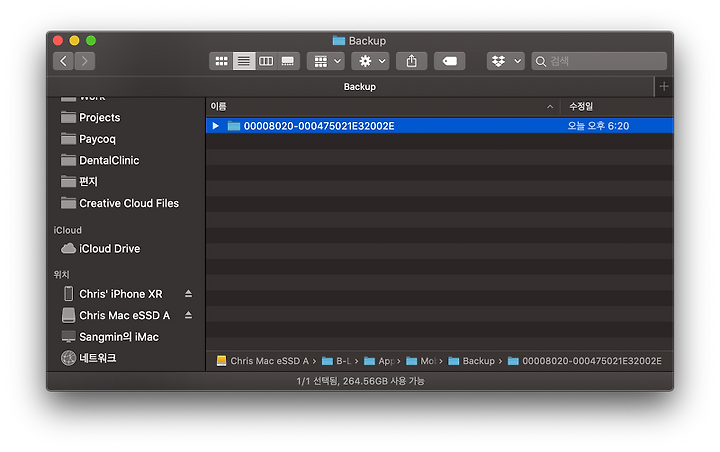Add a new tab with plus button

(x=664, y=86)
